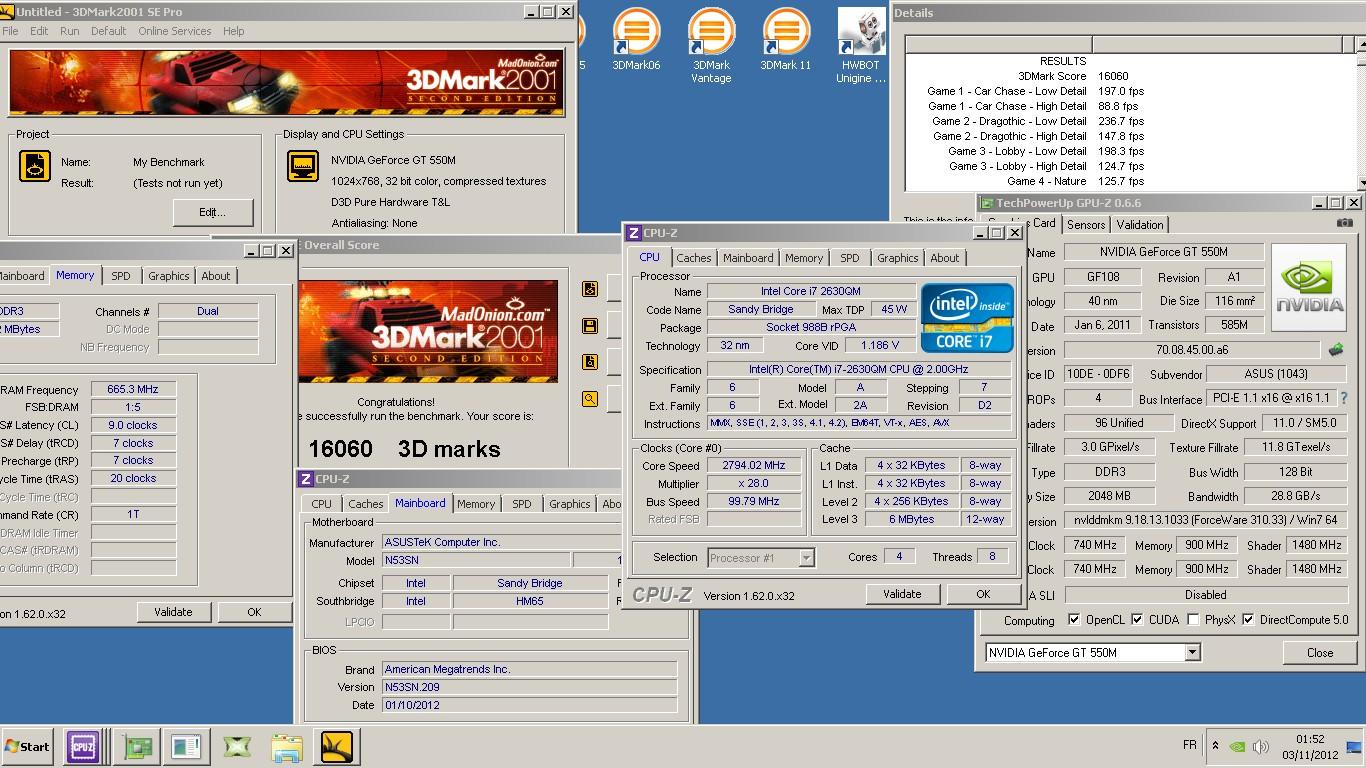Open the Run menu in 3DMark2001
This screenshot has width=1366, height=768.
pyautogui.click(x=70, y=31)
